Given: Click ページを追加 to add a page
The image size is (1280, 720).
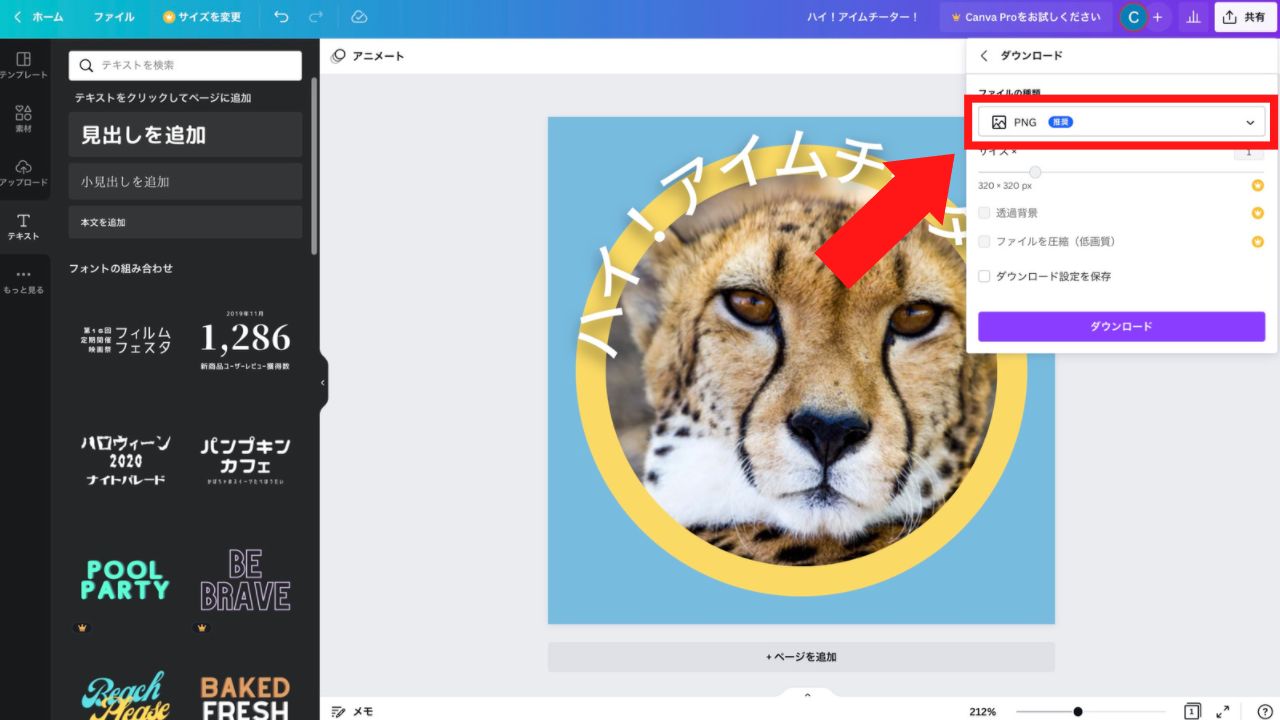Looking at the screenshot, I should click(801, 657).
